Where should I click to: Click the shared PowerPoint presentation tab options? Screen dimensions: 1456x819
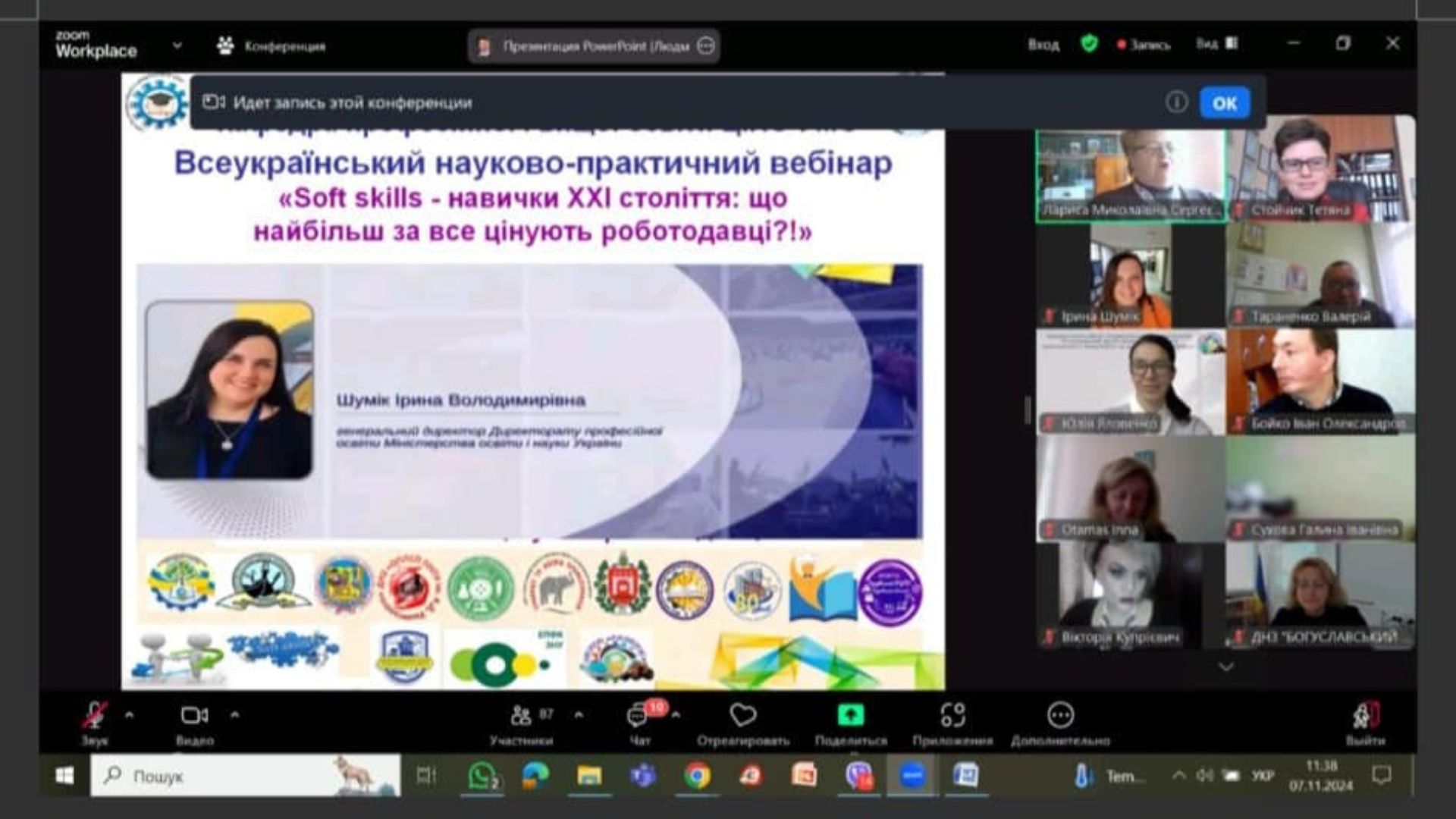point(706,46)
